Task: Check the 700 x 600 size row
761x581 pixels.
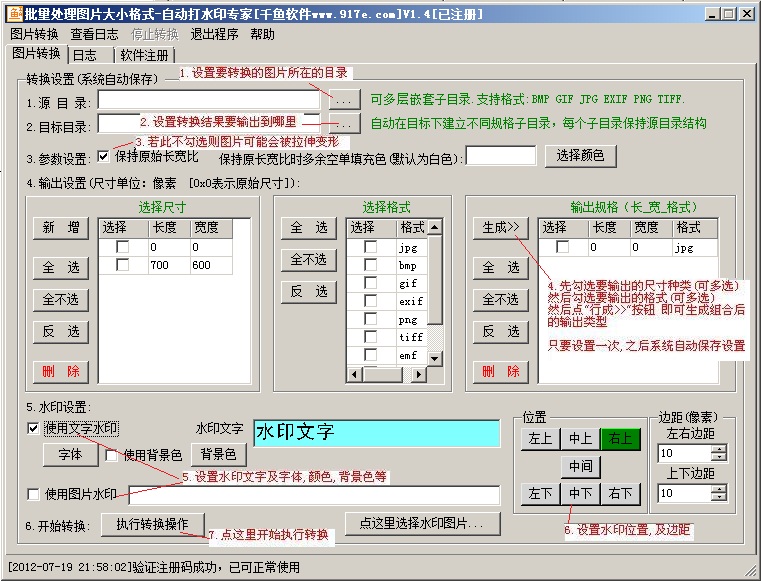Action: [x=122, y=265]
